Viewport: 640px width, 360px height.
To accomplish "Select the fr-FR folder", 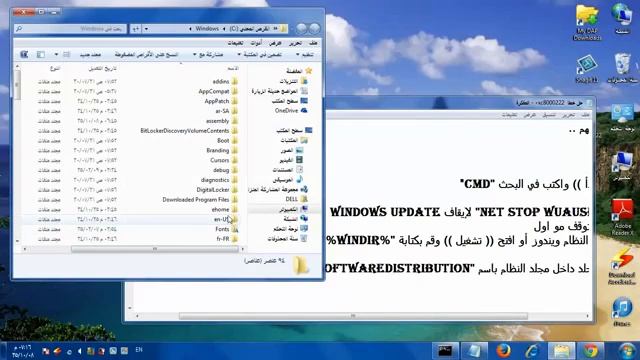I will 227,239.
